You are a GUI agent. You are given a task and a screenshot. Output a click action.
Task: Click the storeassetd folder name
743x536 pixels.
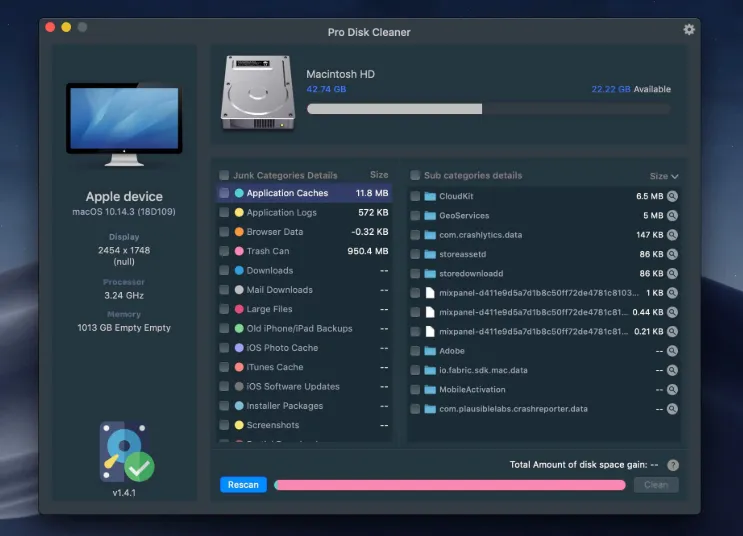462,254
